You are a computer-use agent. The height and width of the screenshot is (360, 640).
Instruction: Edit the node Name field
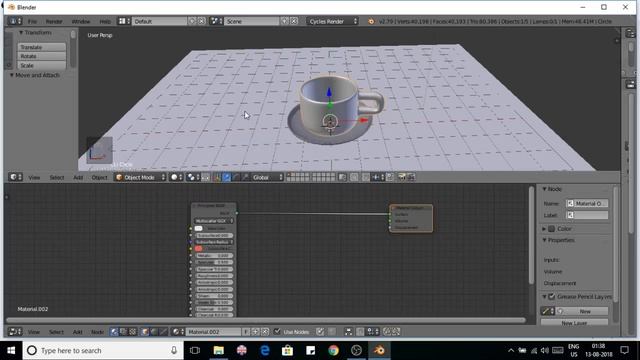(x=587, y=203)
